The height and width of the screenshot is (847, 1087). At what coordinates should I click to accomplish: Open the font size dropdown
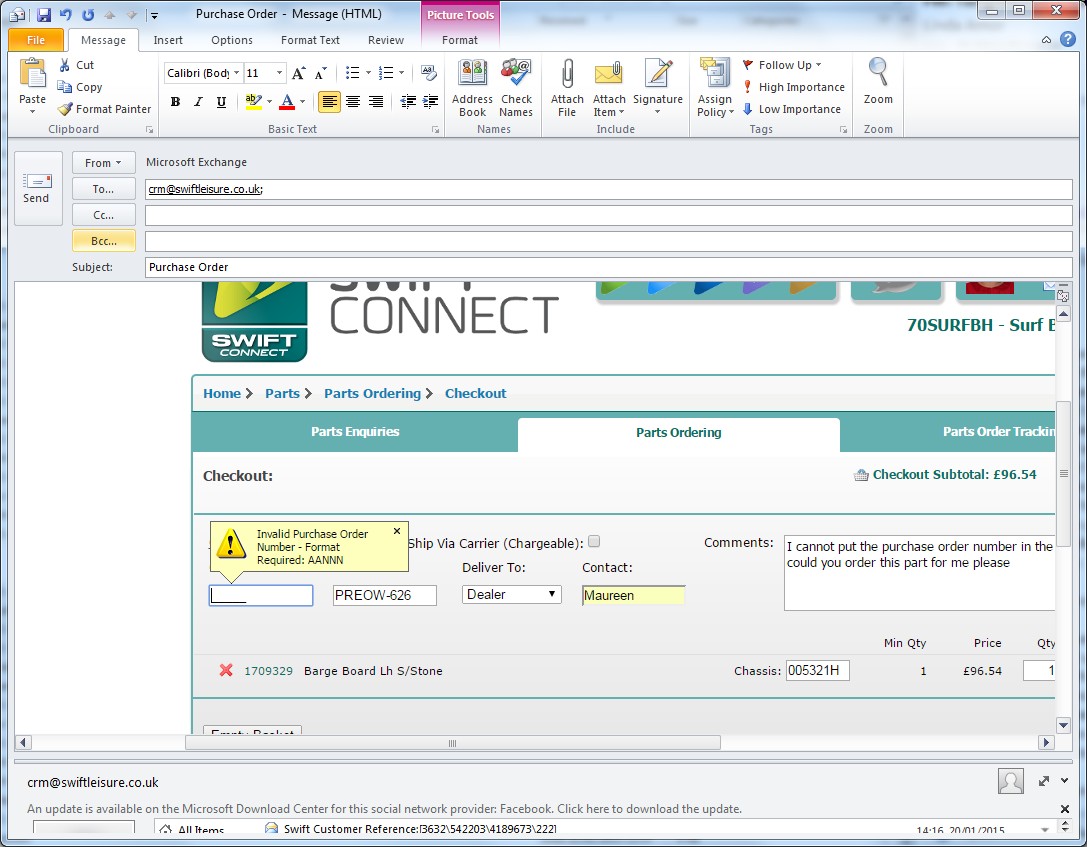pyautogui.click(x=279, y=73)
